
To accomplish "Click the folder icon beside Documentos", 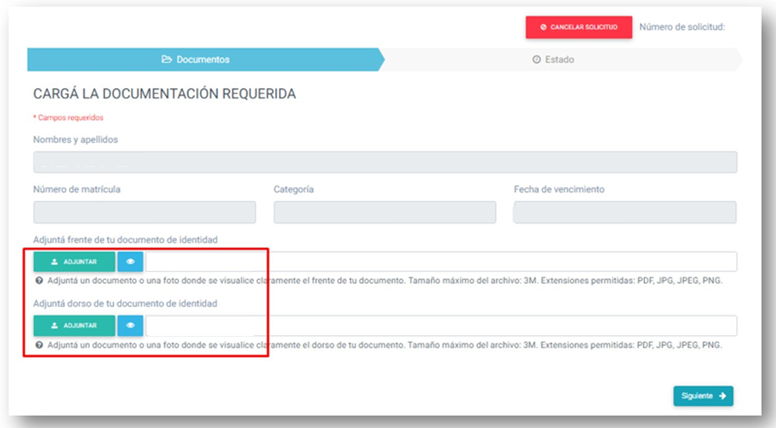I will coord(167,60).
